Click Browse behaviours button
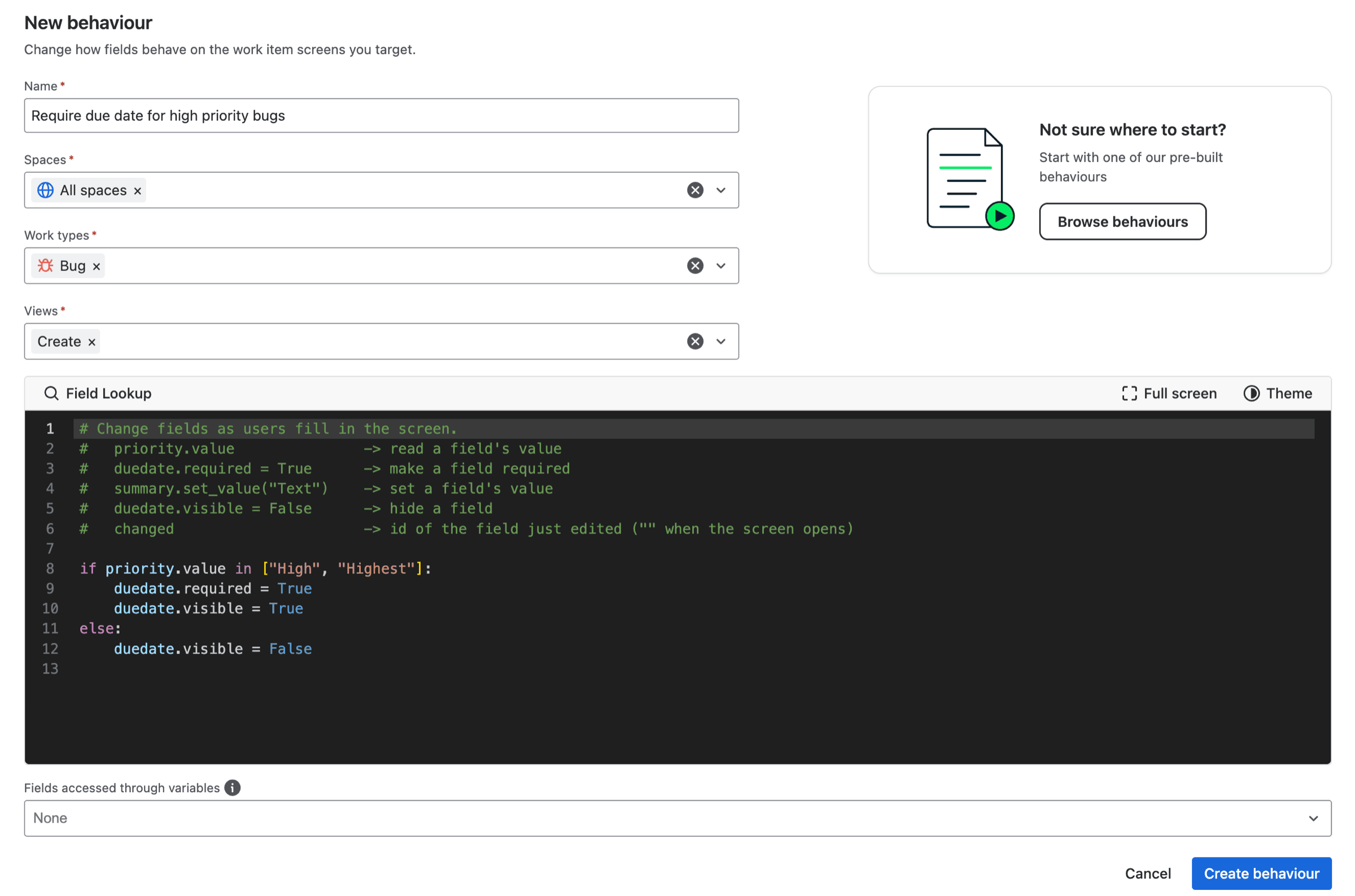Image resolution: width=1355 pixels, height=896 pixels. coord(1122,222)
